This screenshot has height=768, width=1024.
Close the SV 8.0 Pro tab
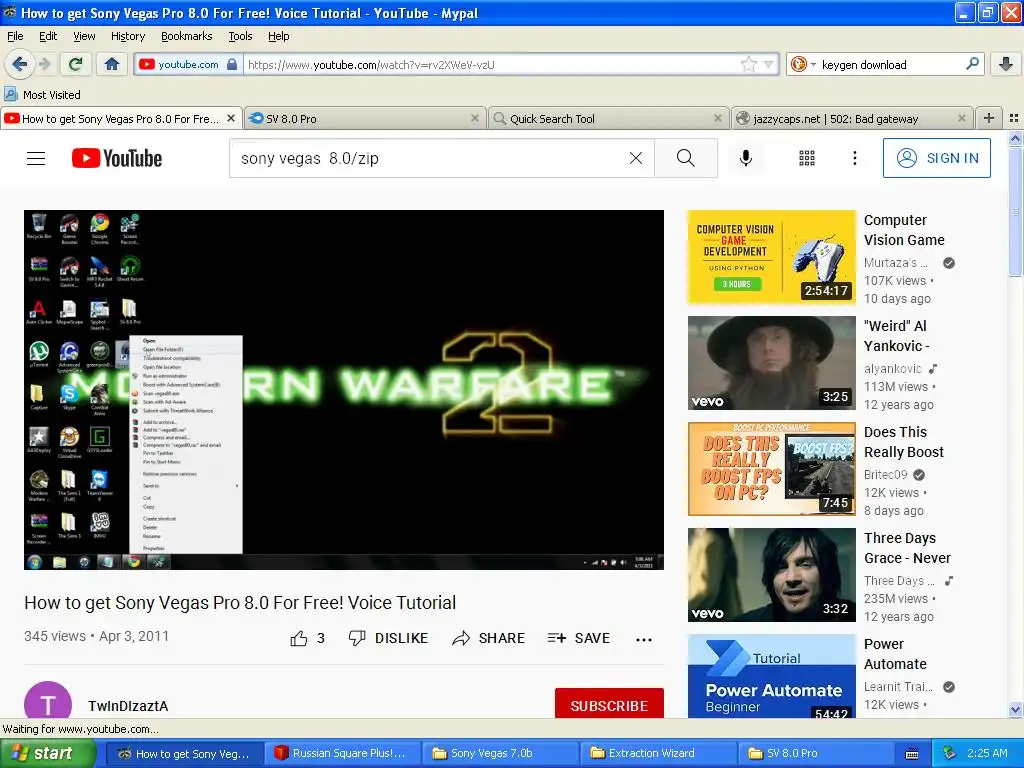click(x=475, y=118)
